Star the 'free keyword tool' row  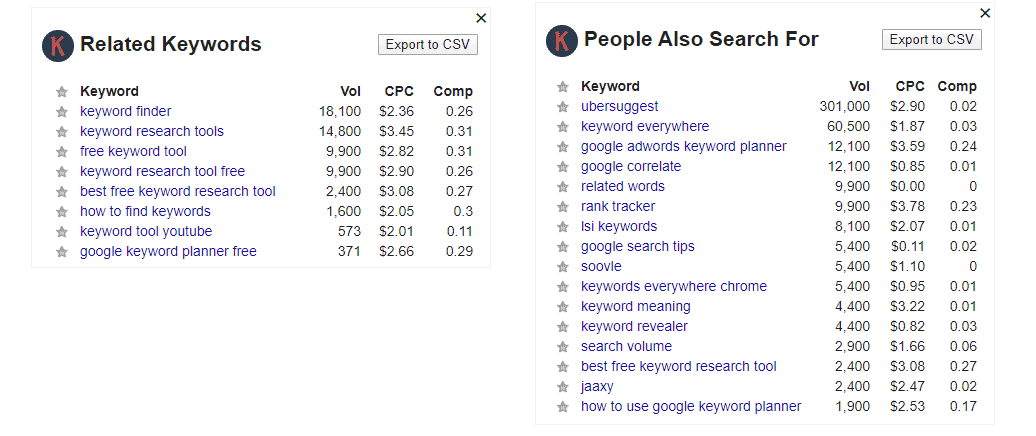coord(62,152)
